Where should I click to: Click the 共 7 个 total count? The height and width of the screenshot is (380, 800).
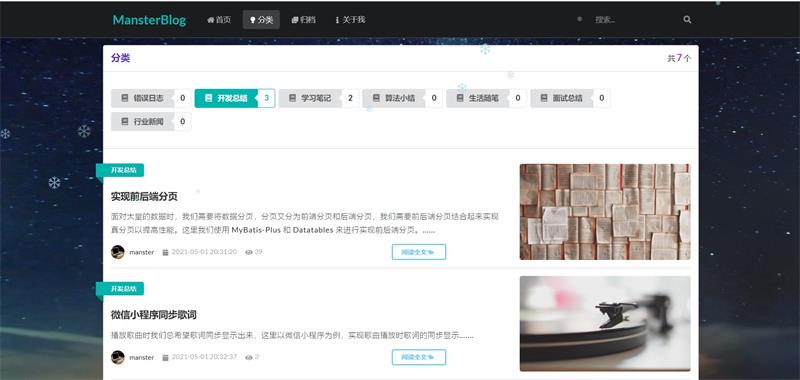click(679, 58)
